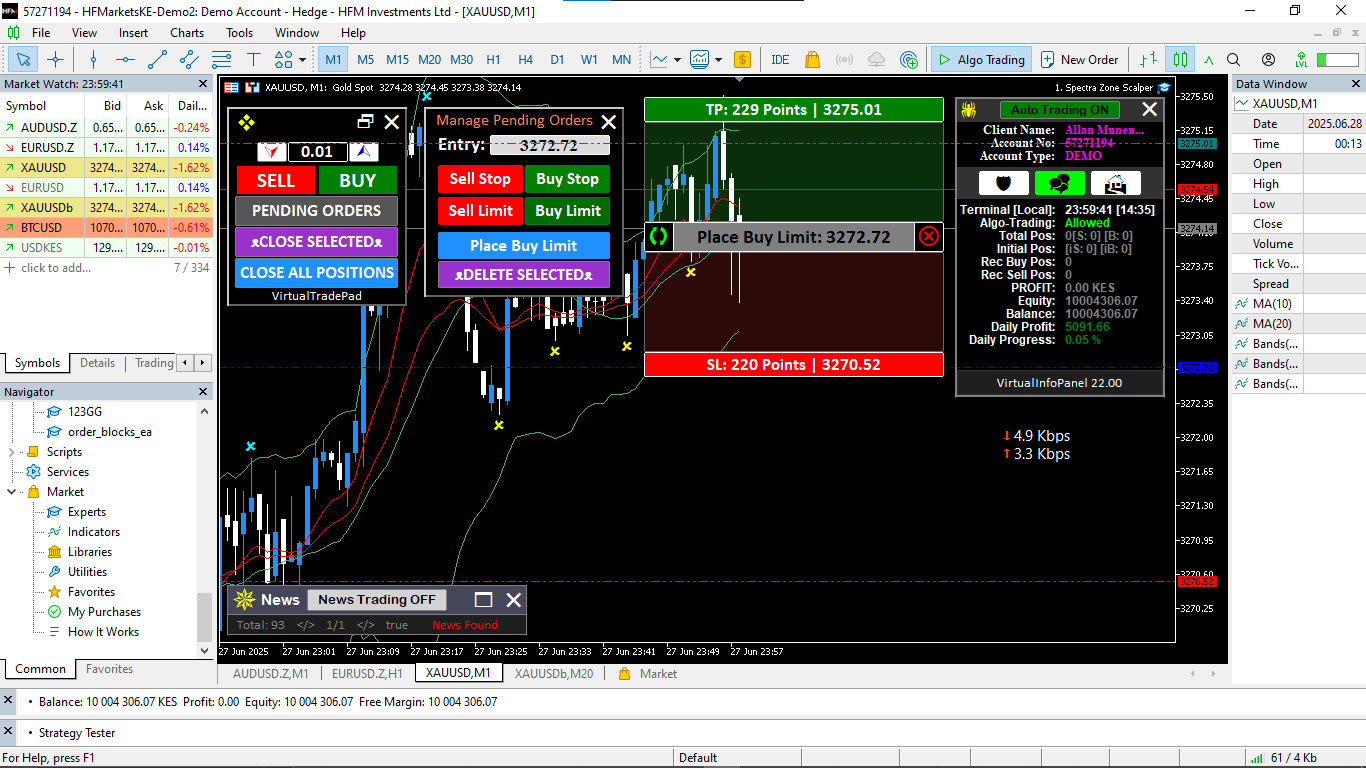Switch to the H4 timeframe
Screen dimensions: 1366x768
coord(525,59)
